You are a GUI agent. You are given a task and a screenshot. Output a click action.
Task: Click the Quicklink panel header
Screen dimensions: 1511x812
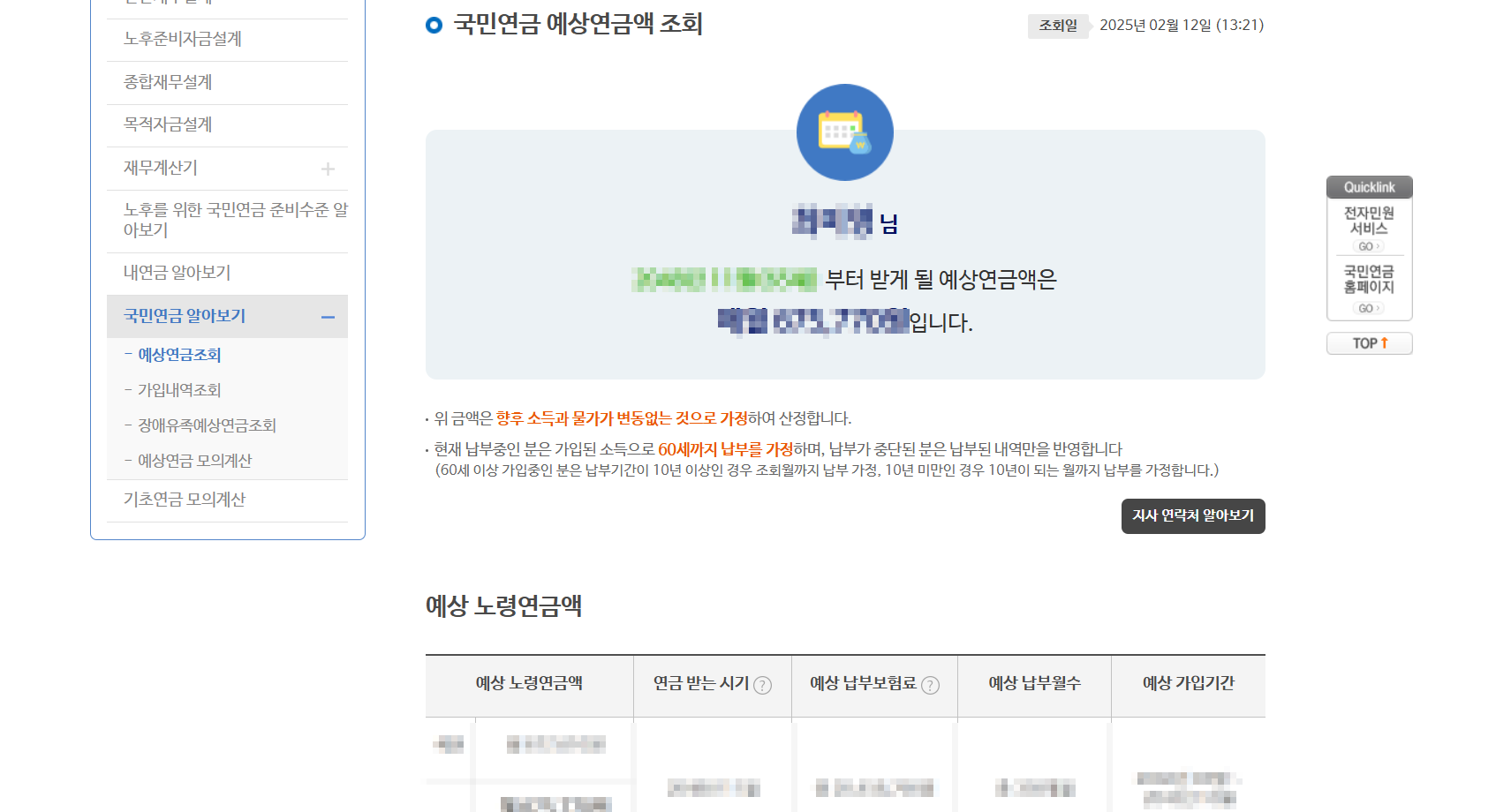click(1368, 186)
